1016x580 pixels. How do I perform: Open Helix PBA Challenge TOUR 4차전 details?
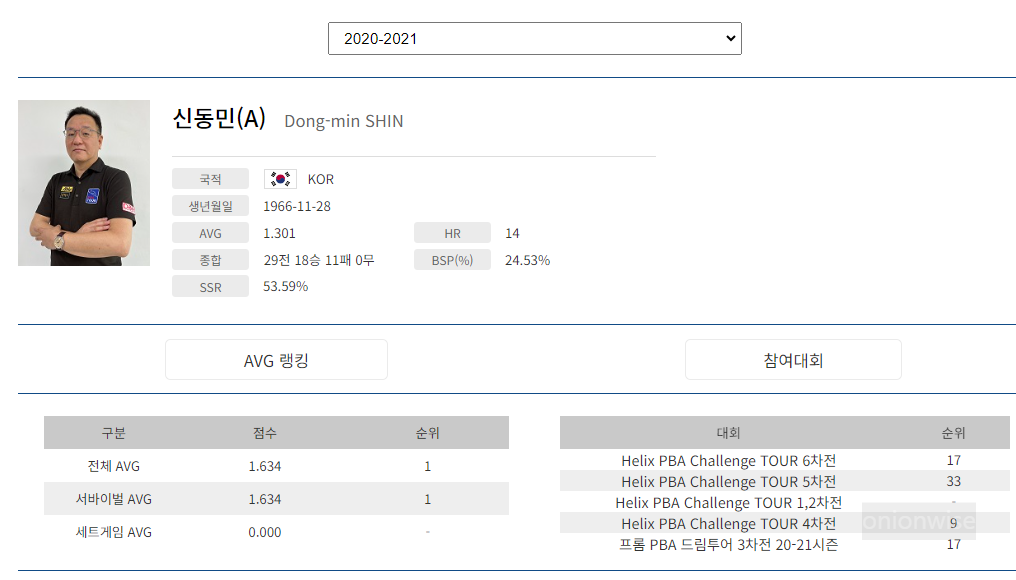coord(729,523)
